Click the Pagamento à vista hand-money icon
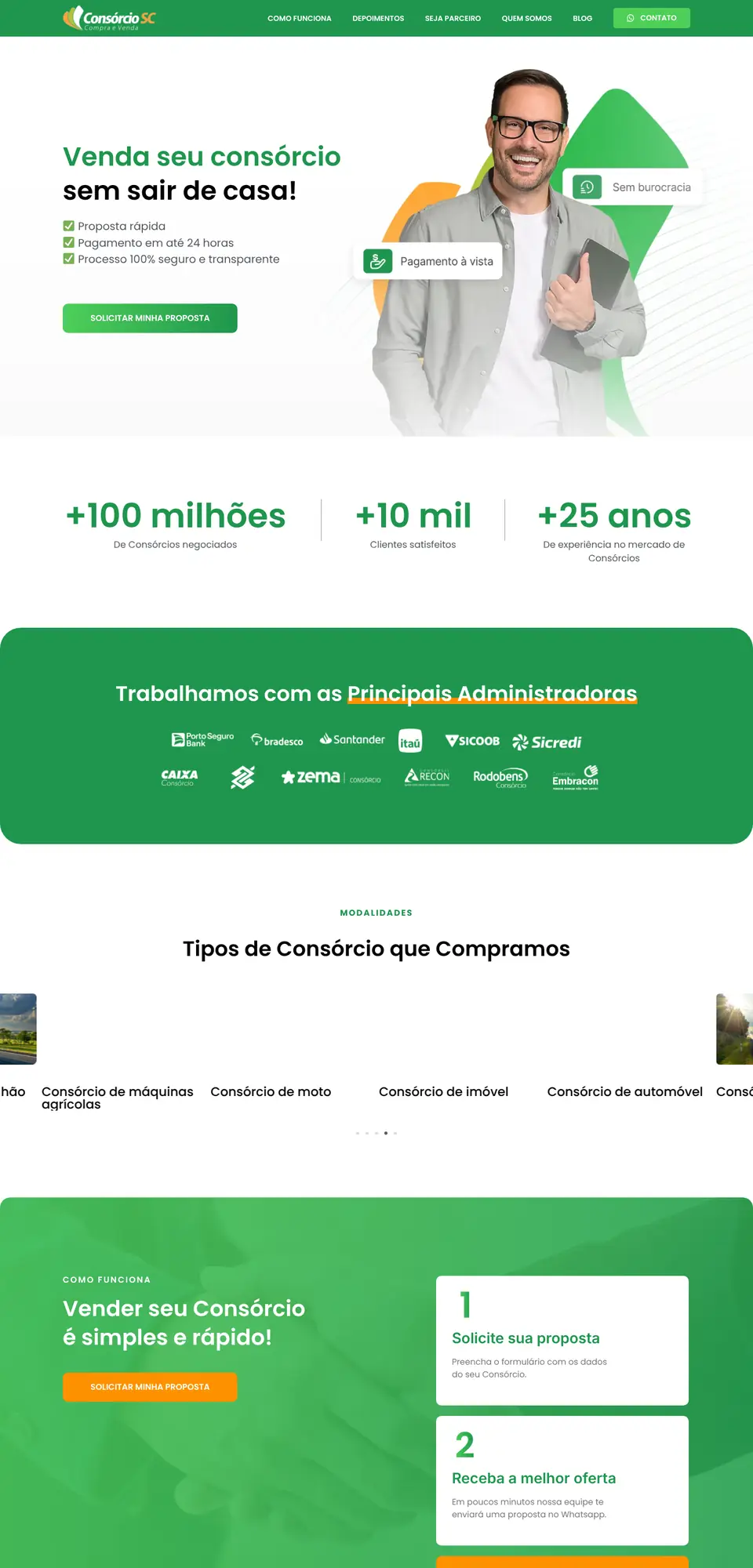Viewport: 753px width, 1568px height. [377, 261]
